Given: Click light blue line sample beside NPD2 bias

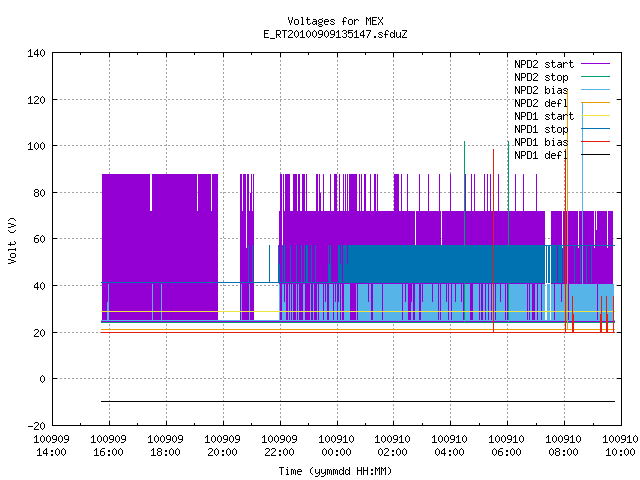Looking at the screenshot, I should [x=596, y=90].
